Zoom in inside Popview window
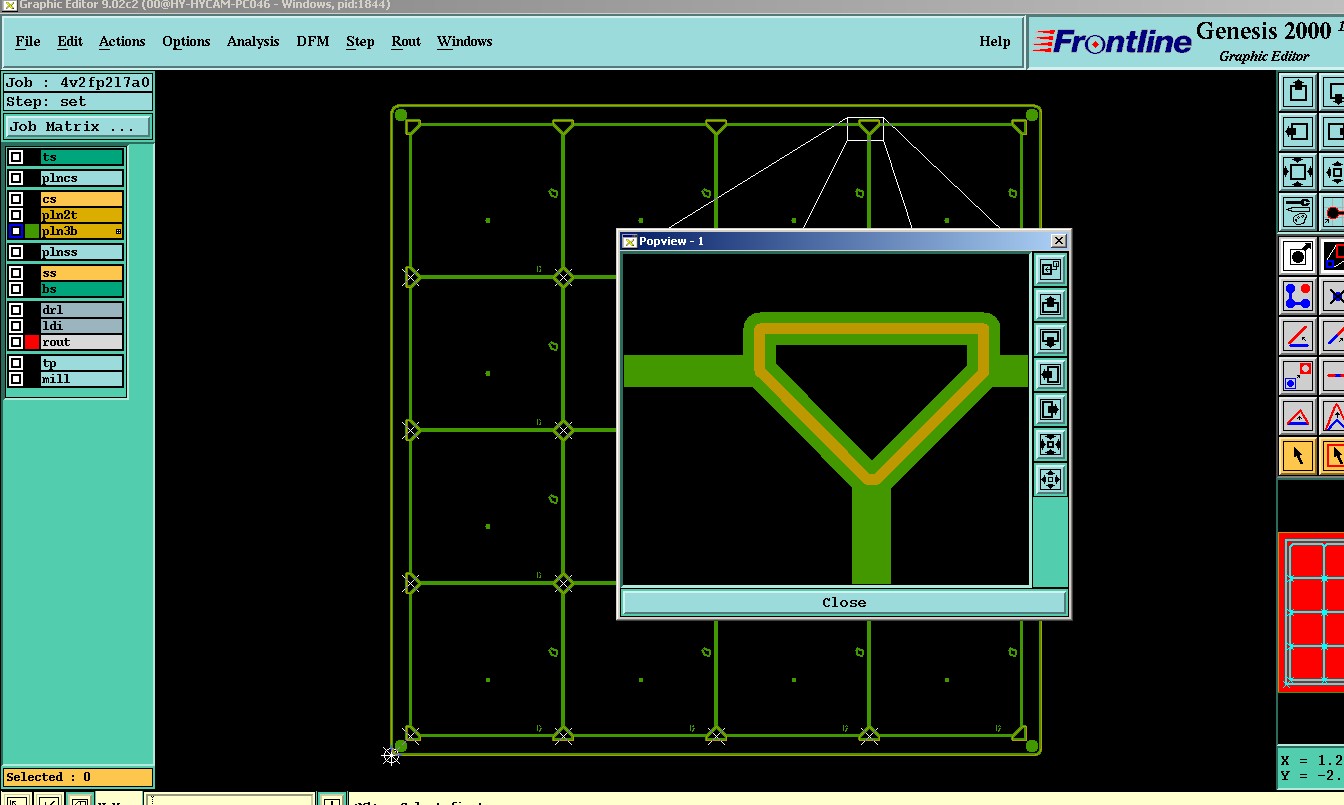 pyautogui.click(x=1050, y=445)
